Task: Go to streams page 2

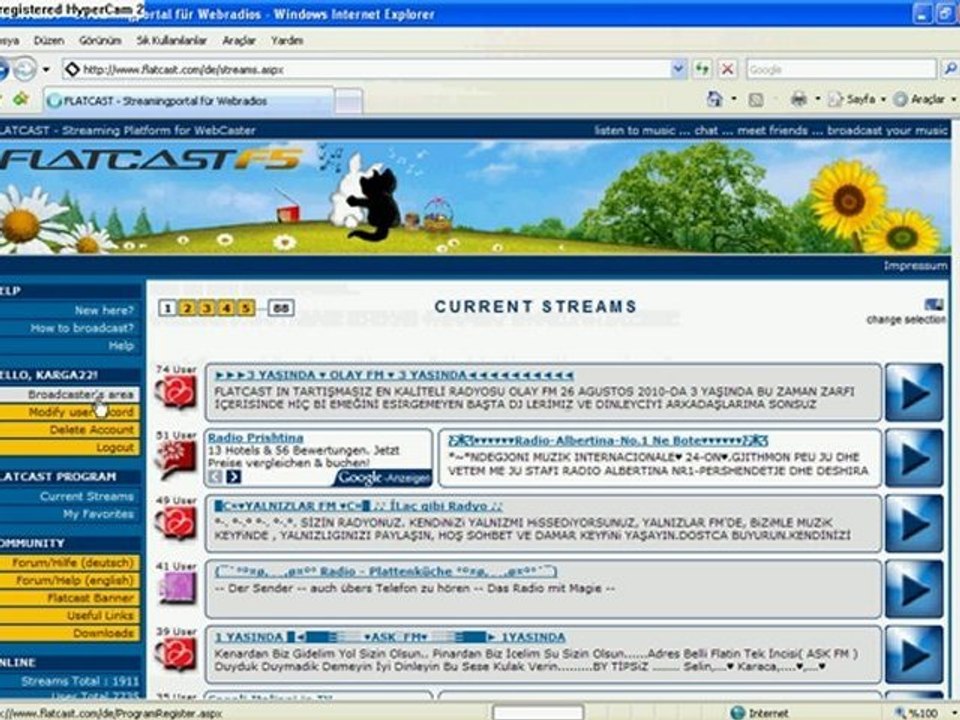Action: tap(187, 308)
